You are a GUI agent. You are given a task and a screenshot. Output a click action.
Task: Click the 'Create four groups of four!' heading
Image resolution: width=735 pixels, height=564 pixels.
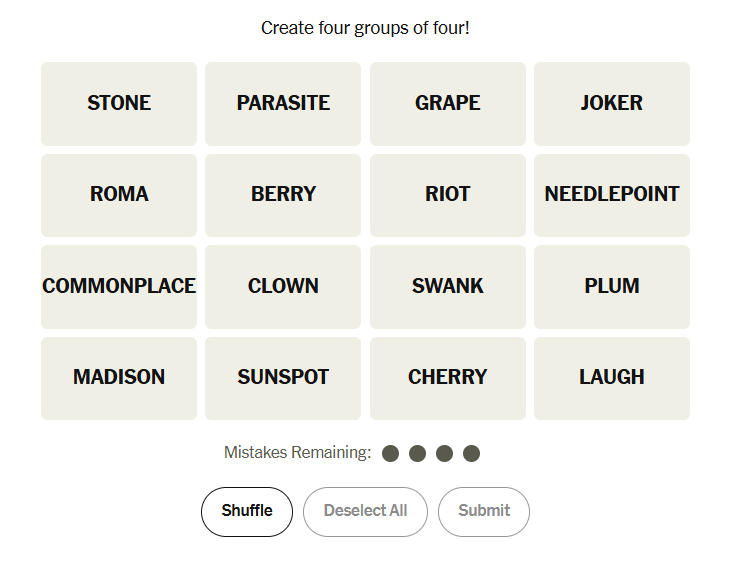(x=365, y=28)
